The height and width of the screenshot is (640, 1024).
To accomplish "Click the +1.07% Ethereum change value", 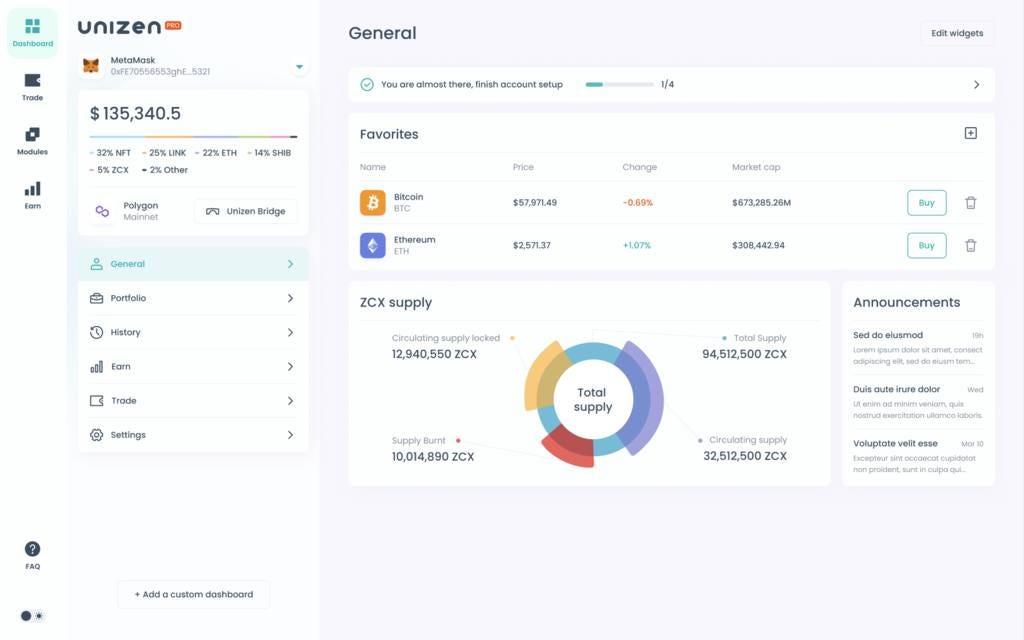I will pyautogui.click(x=637, y=246).
